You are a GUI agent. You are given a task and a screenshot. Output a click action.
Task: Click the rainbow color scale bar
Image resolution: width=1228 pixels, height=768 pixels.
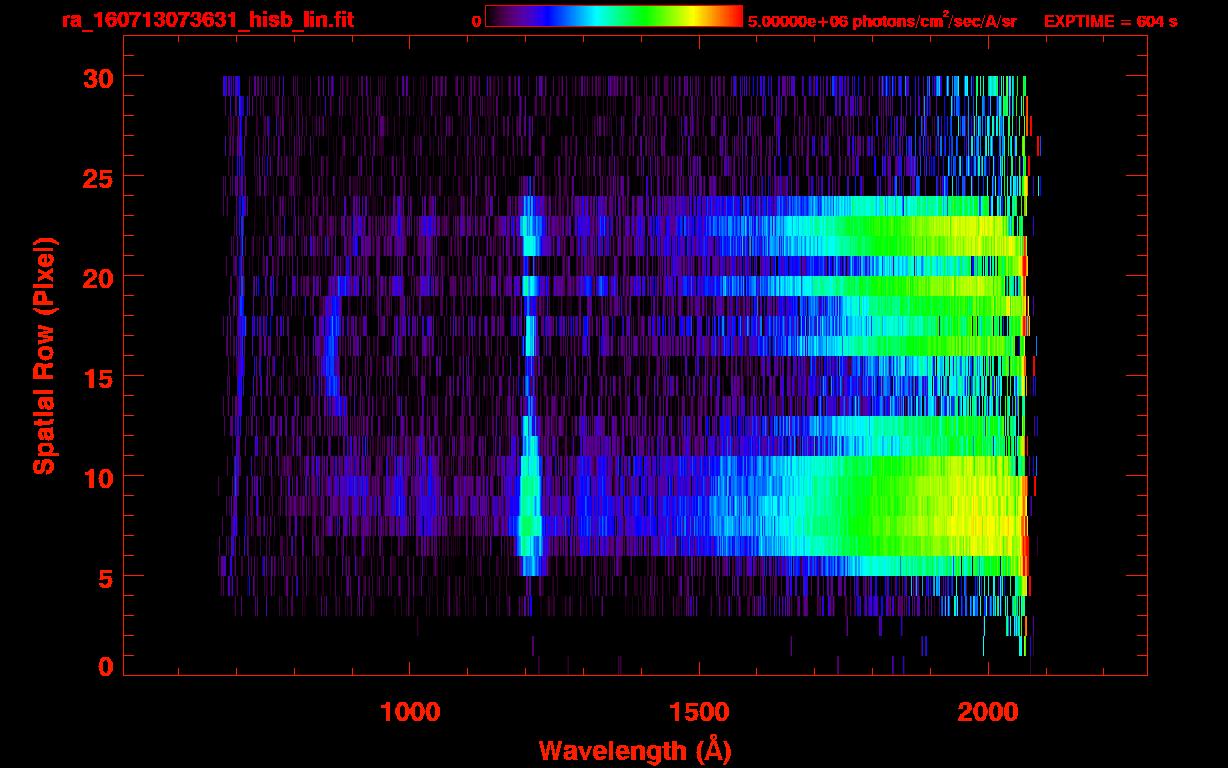pyautogui.click(x=614, y=16)
